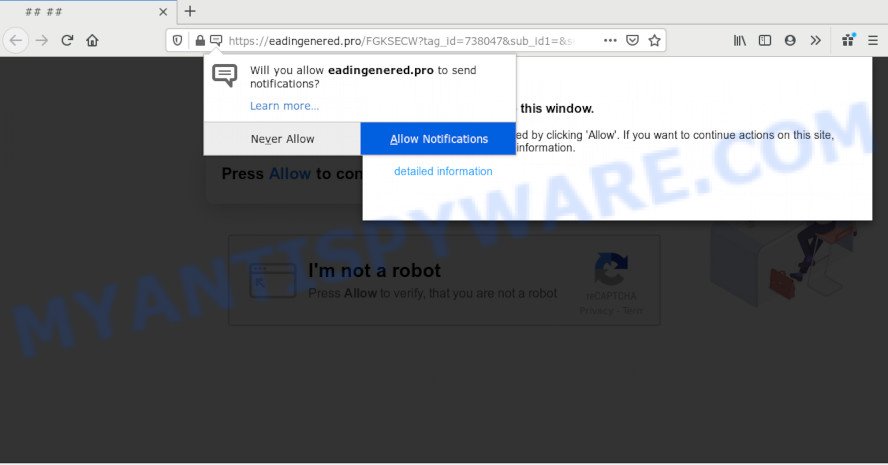Click the notification prompt speech bubble icon
This screenshot has height=465, width=888.
[x=225, y=75]
